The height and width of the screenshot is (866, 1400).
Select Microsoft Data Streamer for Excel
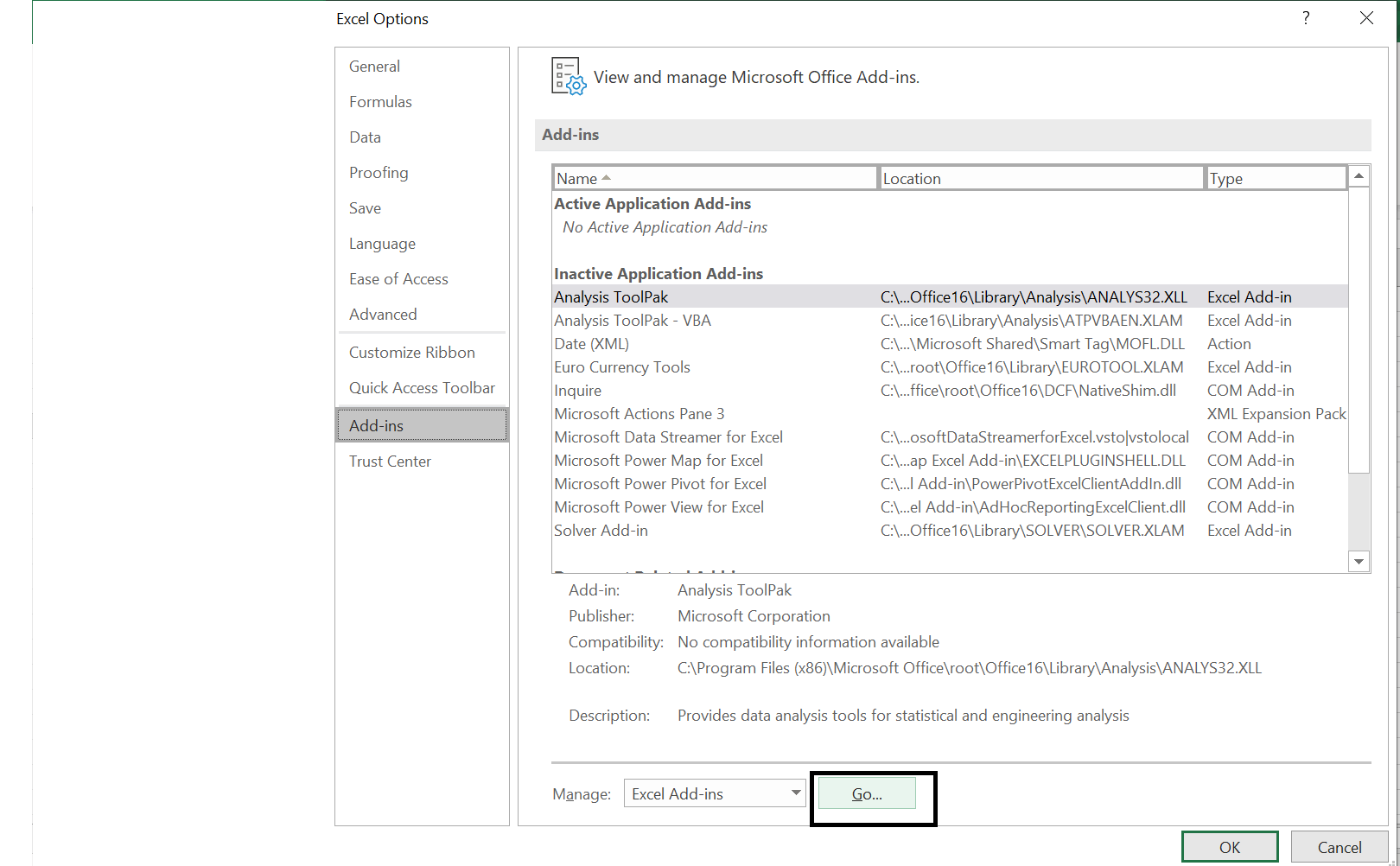click(x=950, y=436)
